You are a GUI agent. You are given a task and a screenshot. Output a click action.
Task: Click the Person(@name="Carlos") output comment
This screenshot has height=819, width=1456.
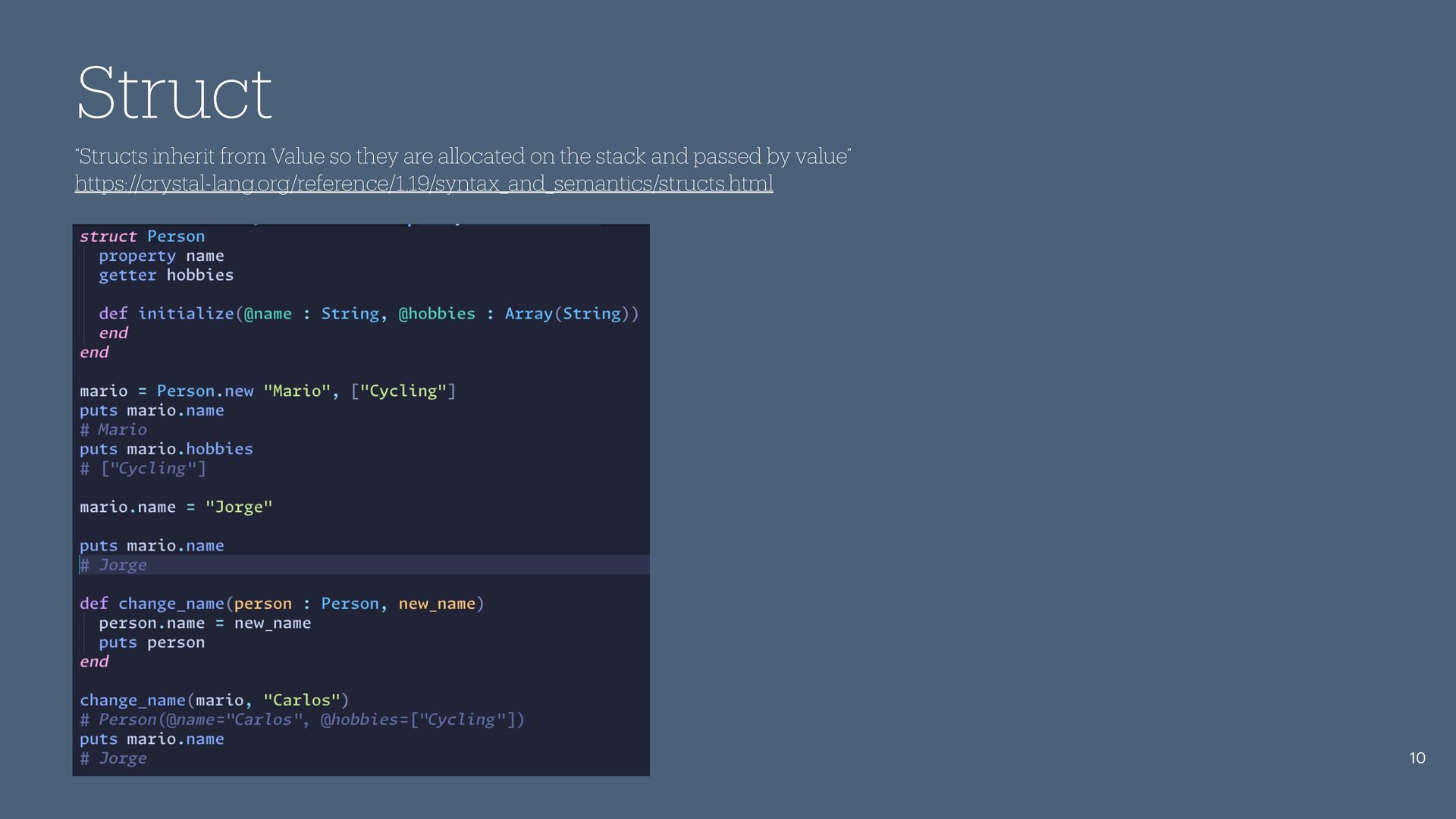tap(302, 720)
